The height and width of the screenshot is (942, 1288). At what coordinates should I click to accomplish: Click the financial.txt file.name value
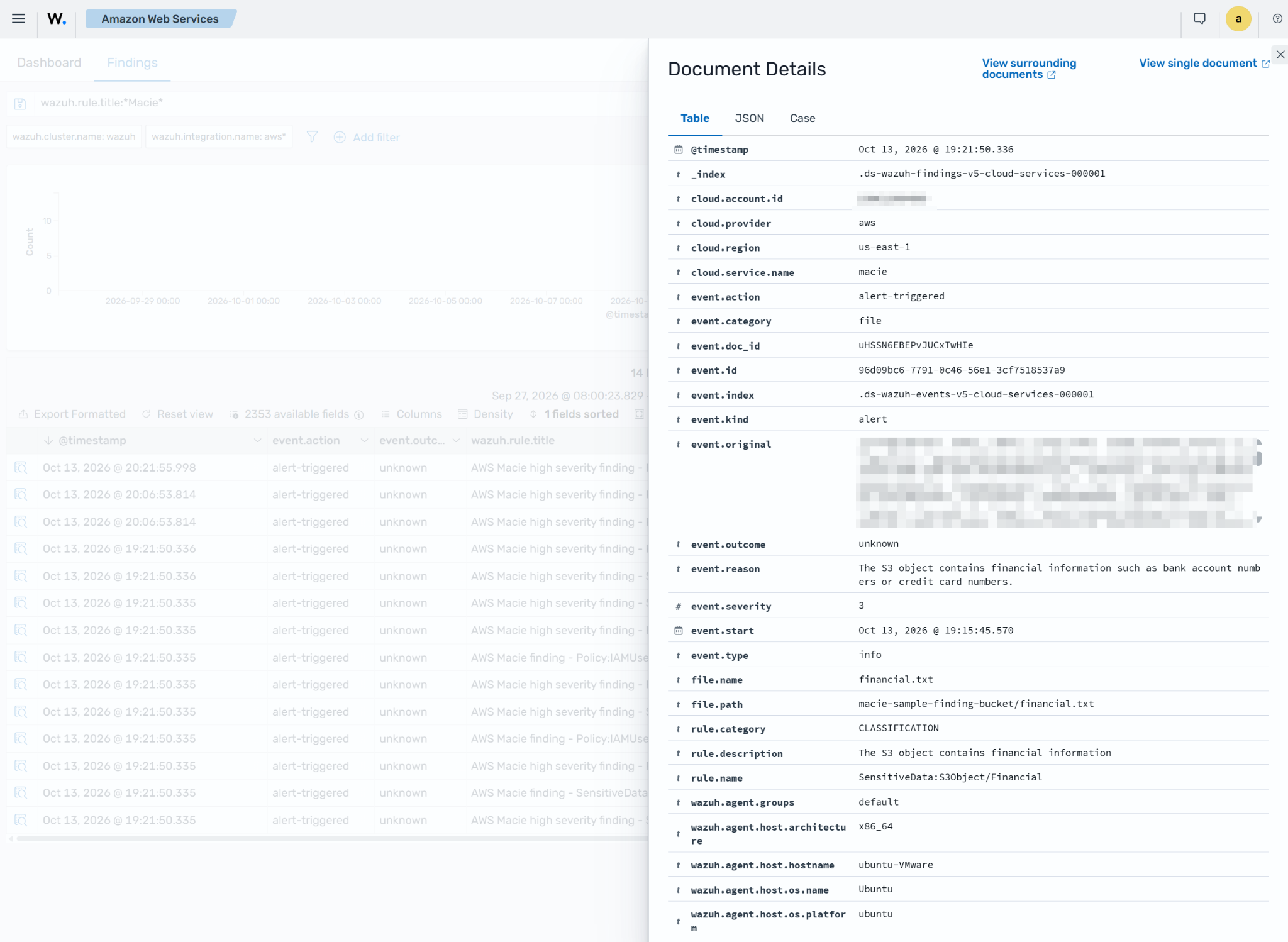tap(896, 679)
